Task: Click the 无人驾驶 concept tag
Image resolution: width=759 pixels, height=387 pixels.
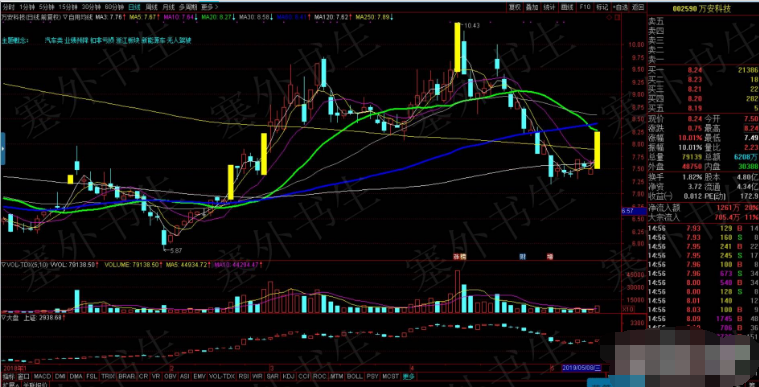Action: click(x=180, y=41)
